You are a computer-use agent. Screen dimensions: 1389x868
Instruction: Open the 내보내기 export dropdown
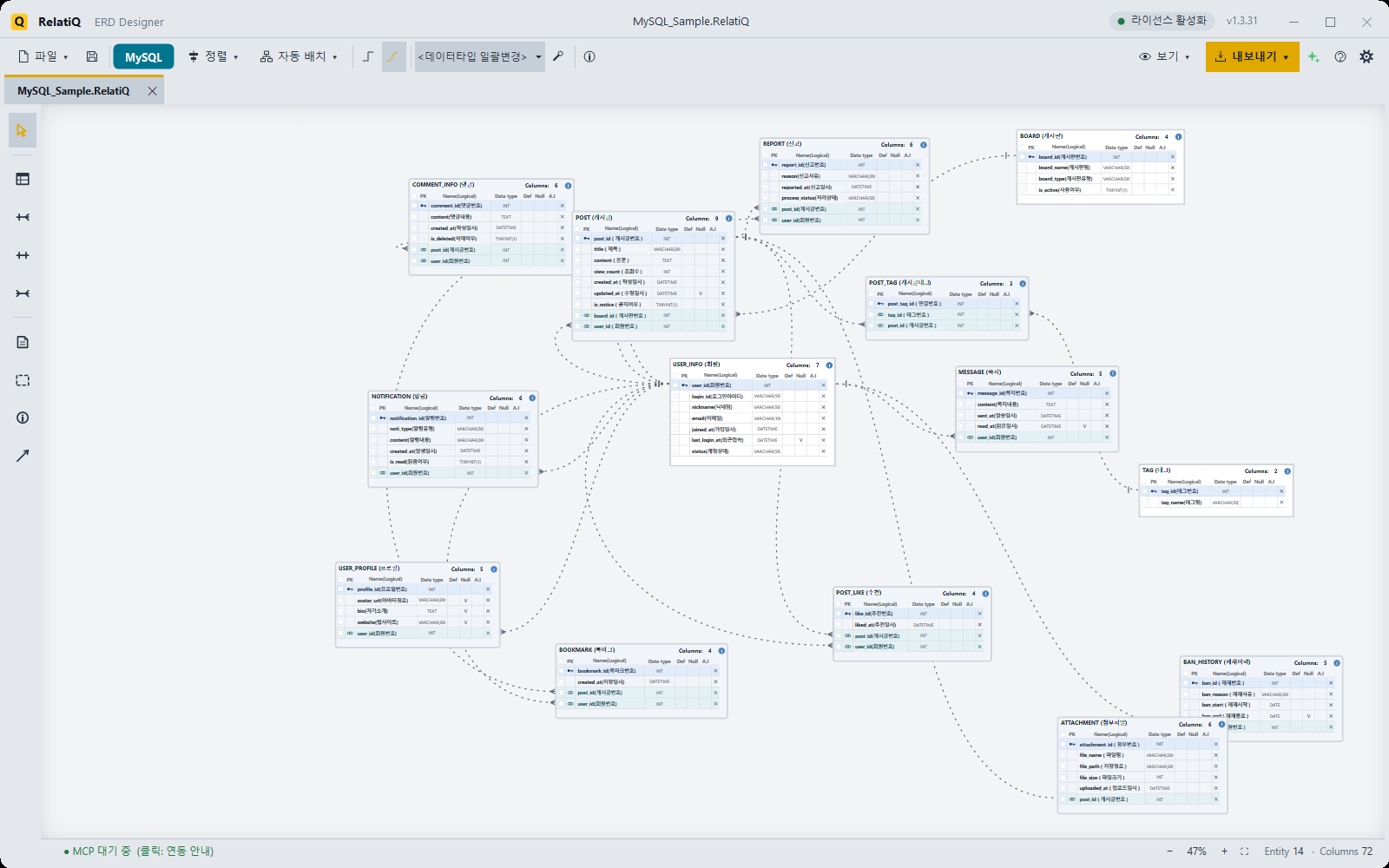(x=1252, y=56)
